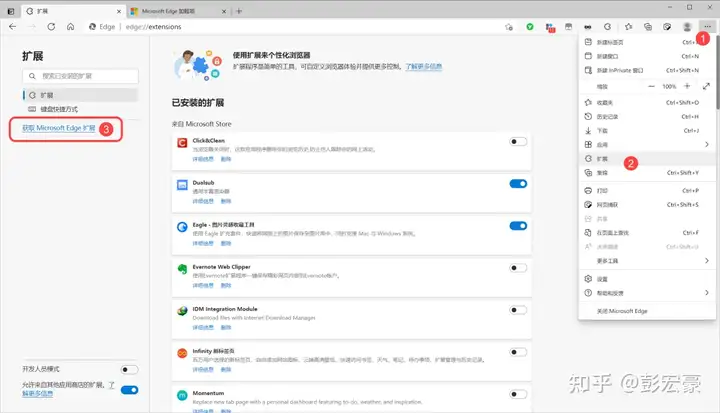Switch to the Microsoft Edge add-ons tab

[178, 11]
